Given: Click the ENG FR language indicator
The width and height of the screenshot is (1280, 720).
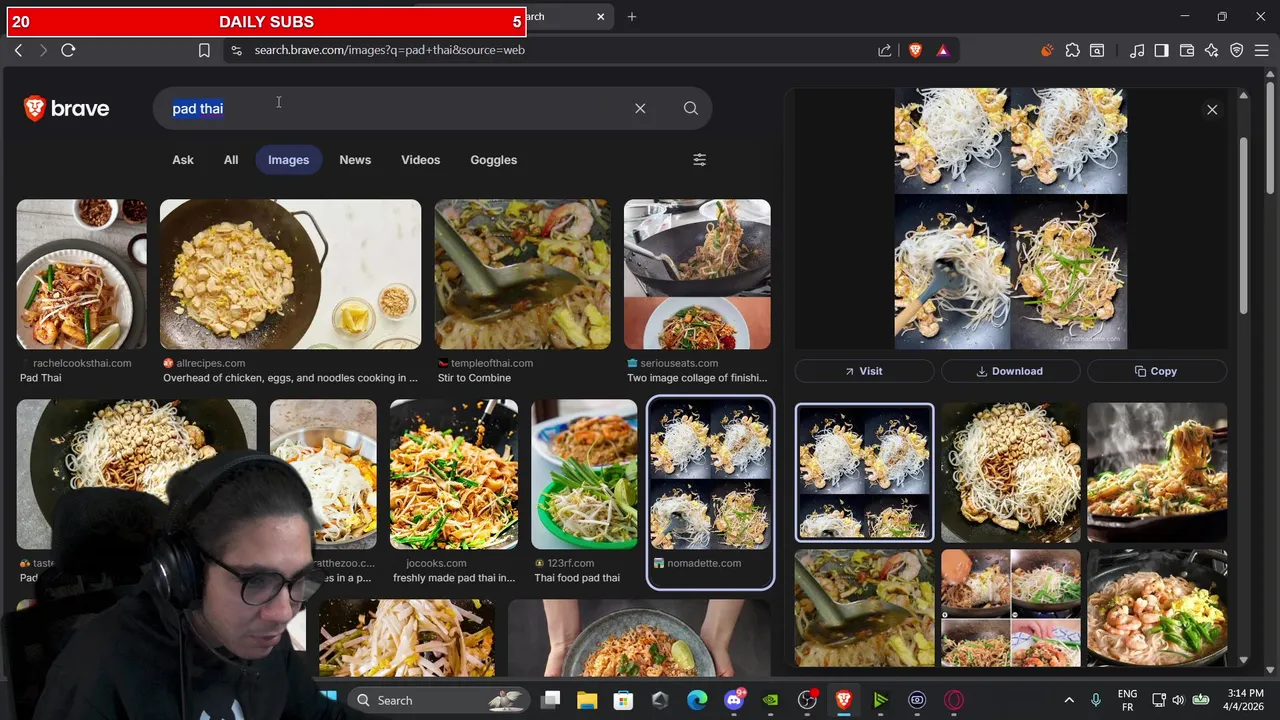Looking at the screenshot, I should coord(1127,700).
